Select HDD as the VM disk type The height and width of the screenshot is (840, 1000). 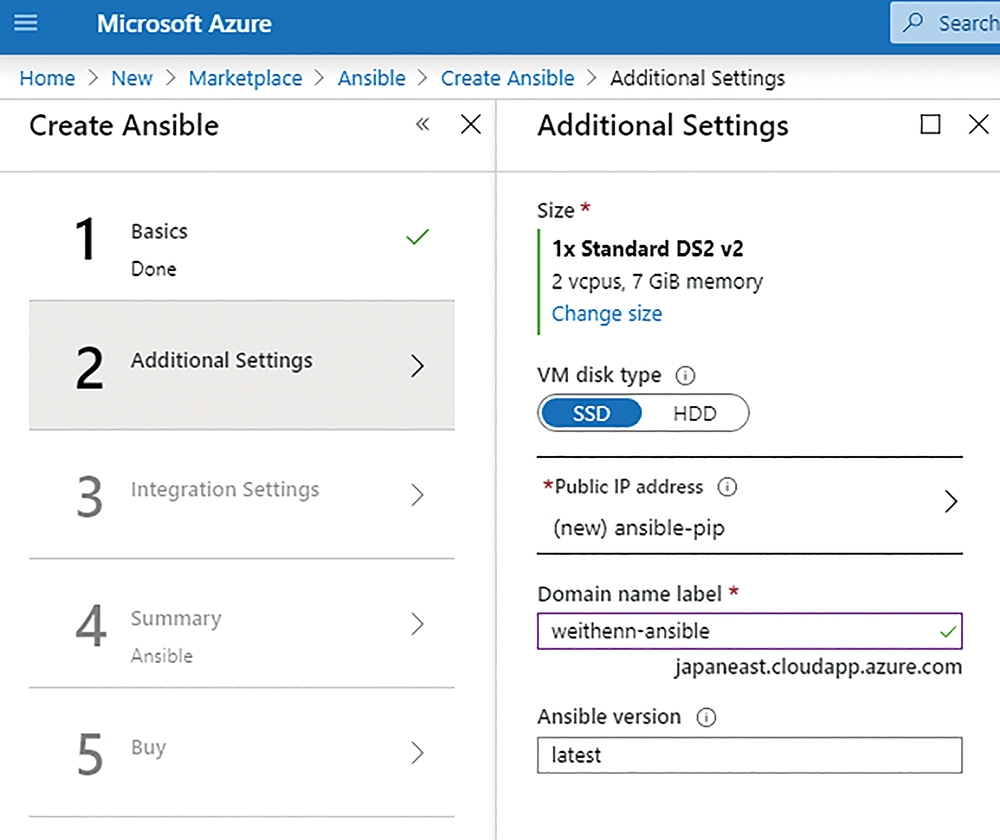tap(695, 413)
